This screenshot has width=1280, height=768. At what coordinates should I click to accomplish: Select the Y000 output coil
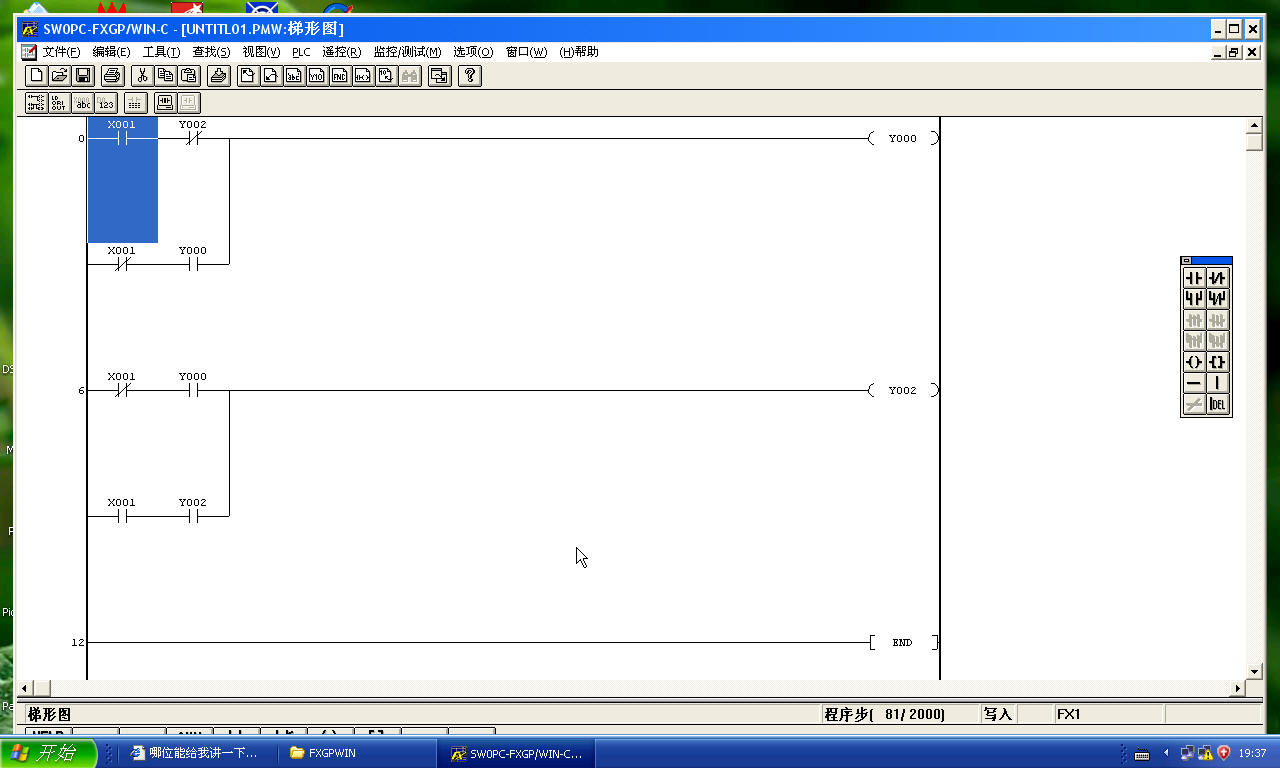tap(903, 139)
